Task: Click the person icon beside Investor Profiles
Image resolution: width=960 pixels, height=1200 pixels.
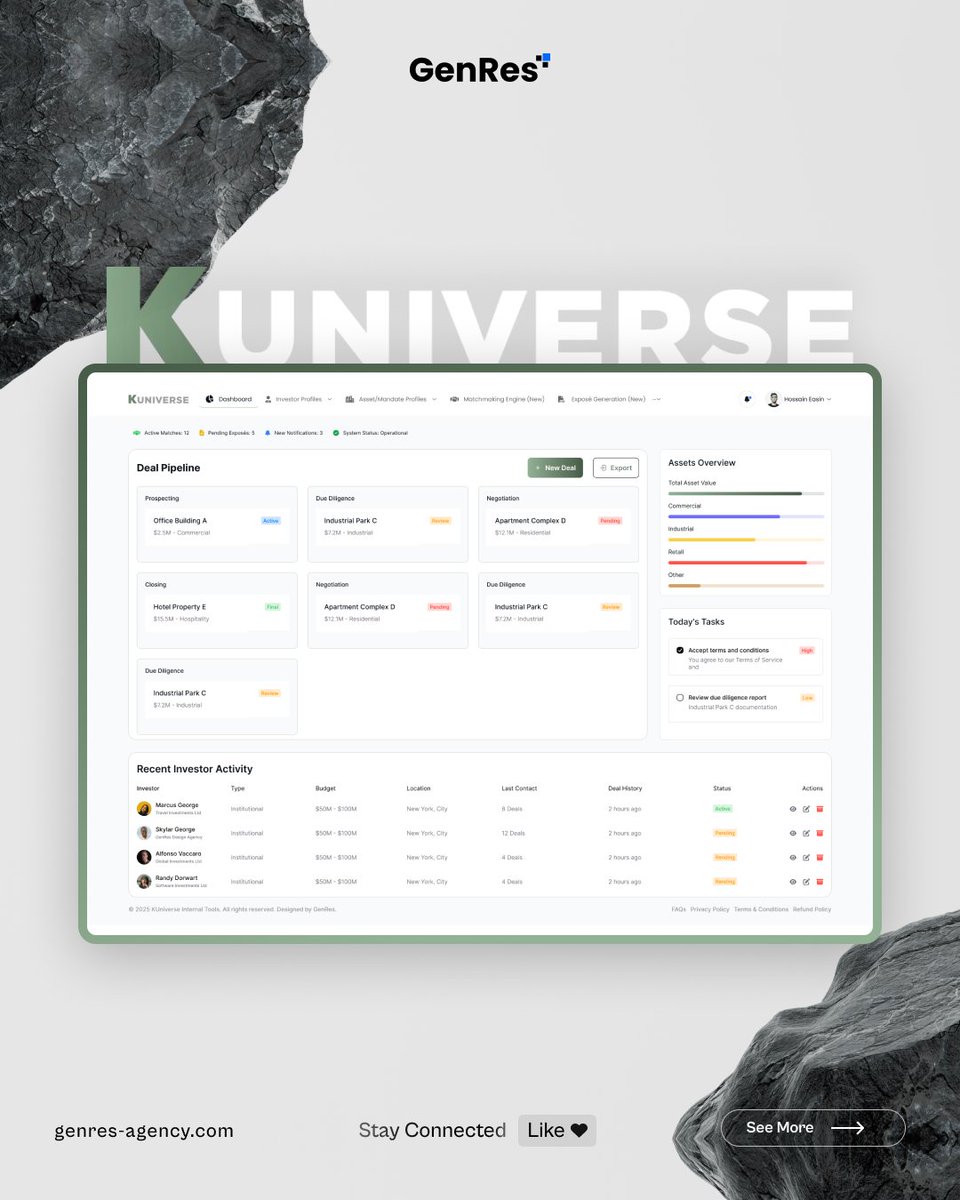Action: point(268,399)
